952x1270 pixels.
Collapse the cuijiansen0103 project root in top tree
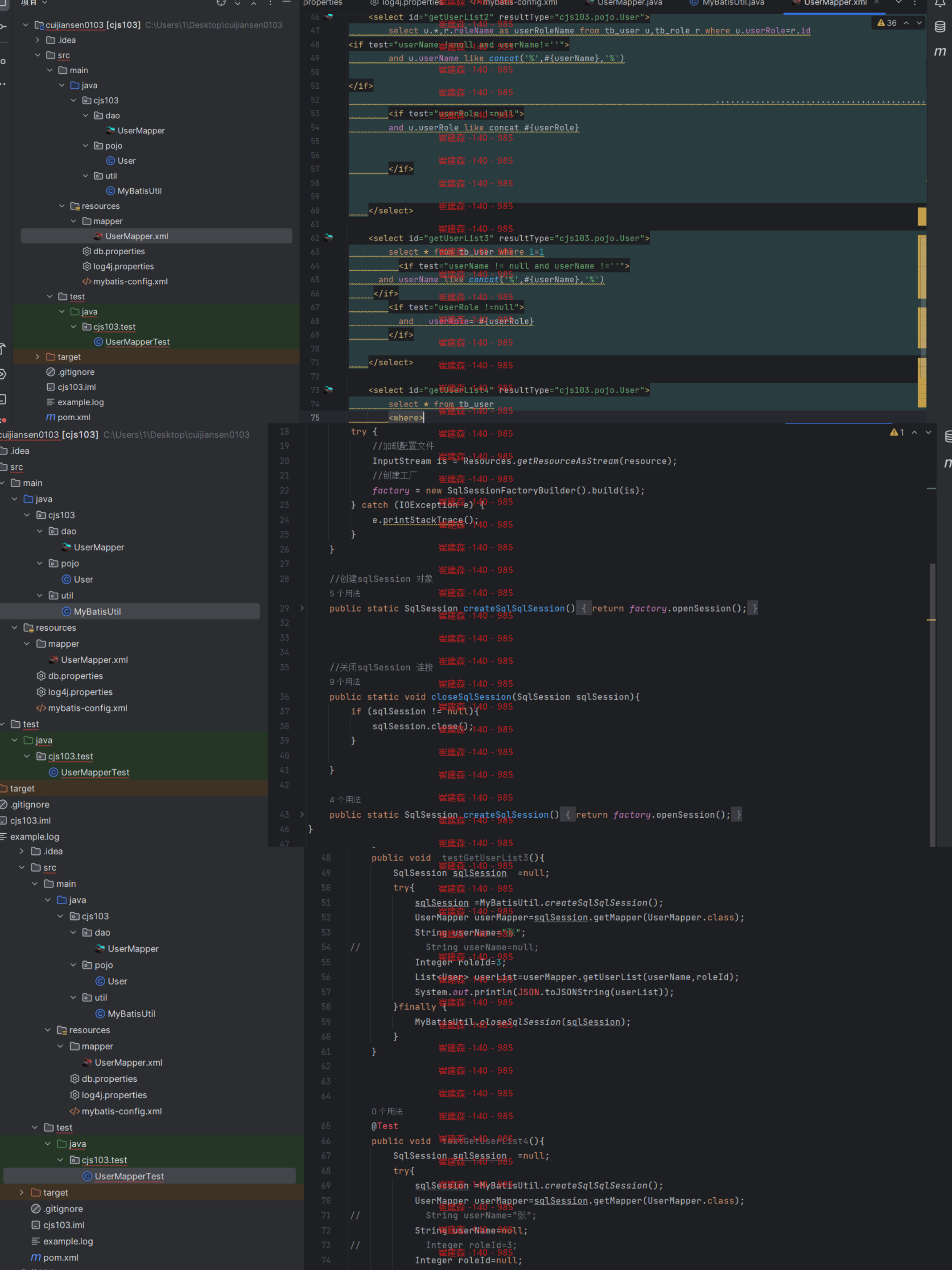coord(25,25)
